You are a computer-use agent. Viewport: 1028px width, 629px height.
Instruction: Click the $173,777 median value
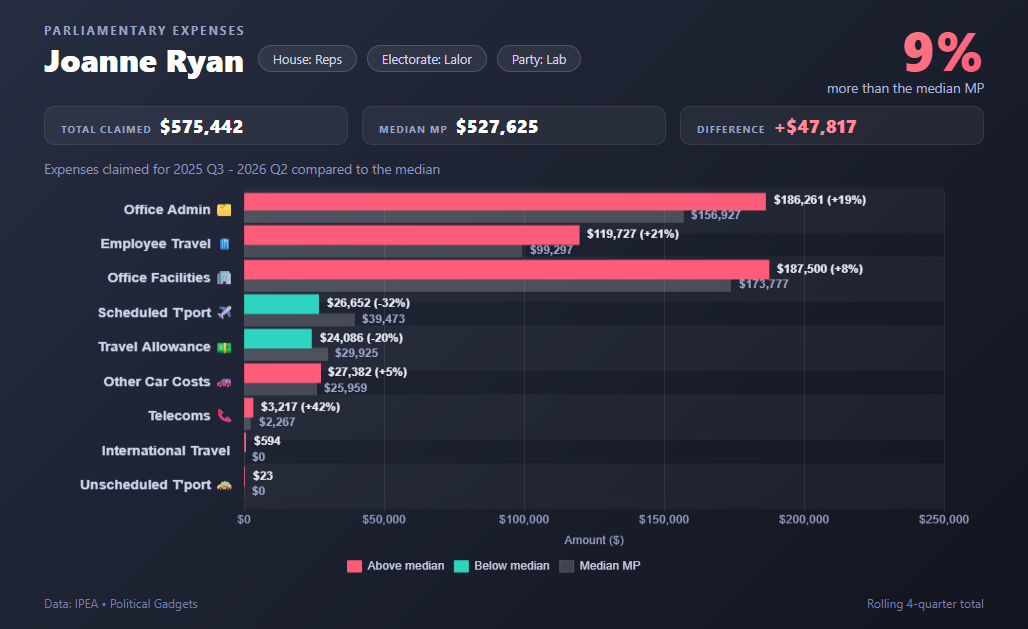pos(763,284)
